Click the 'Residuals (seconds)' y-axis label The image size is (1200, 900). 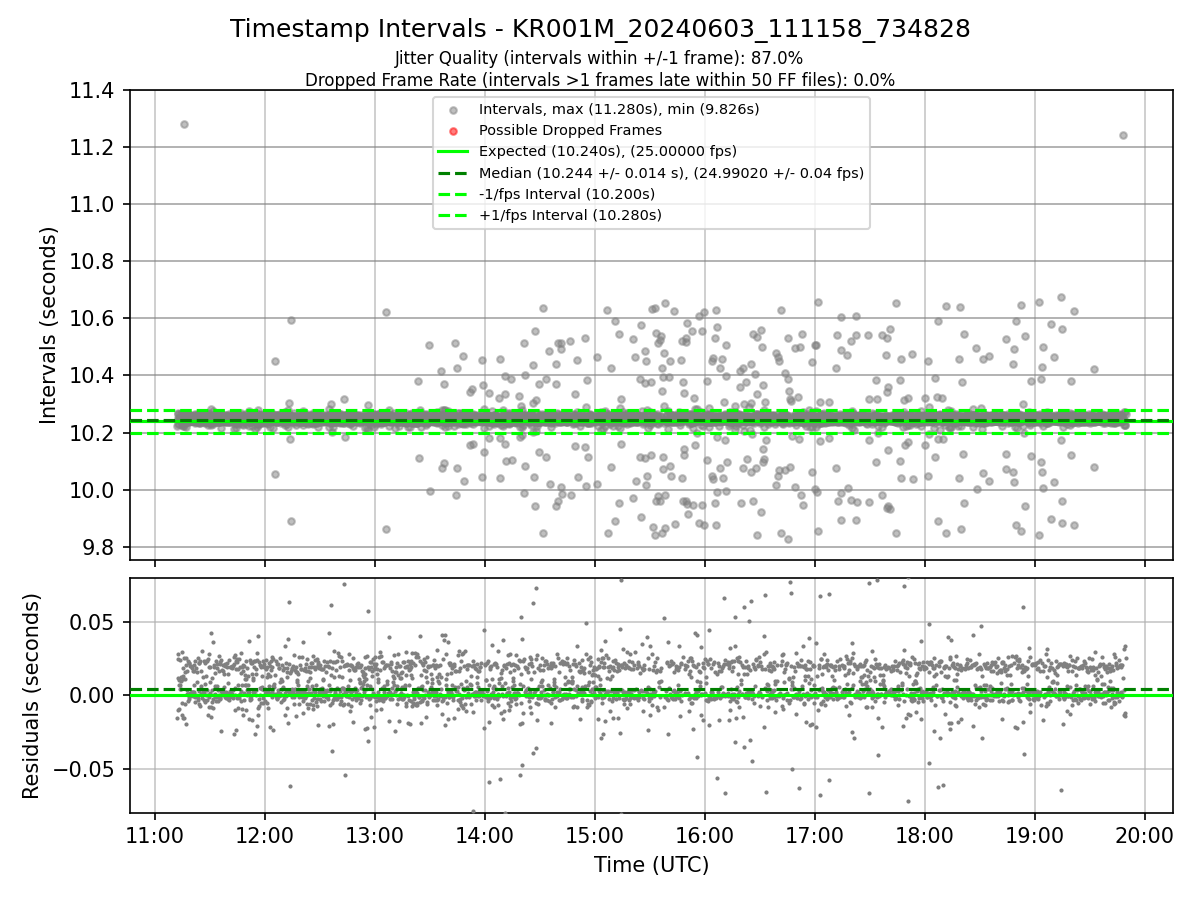coord(31,696)
